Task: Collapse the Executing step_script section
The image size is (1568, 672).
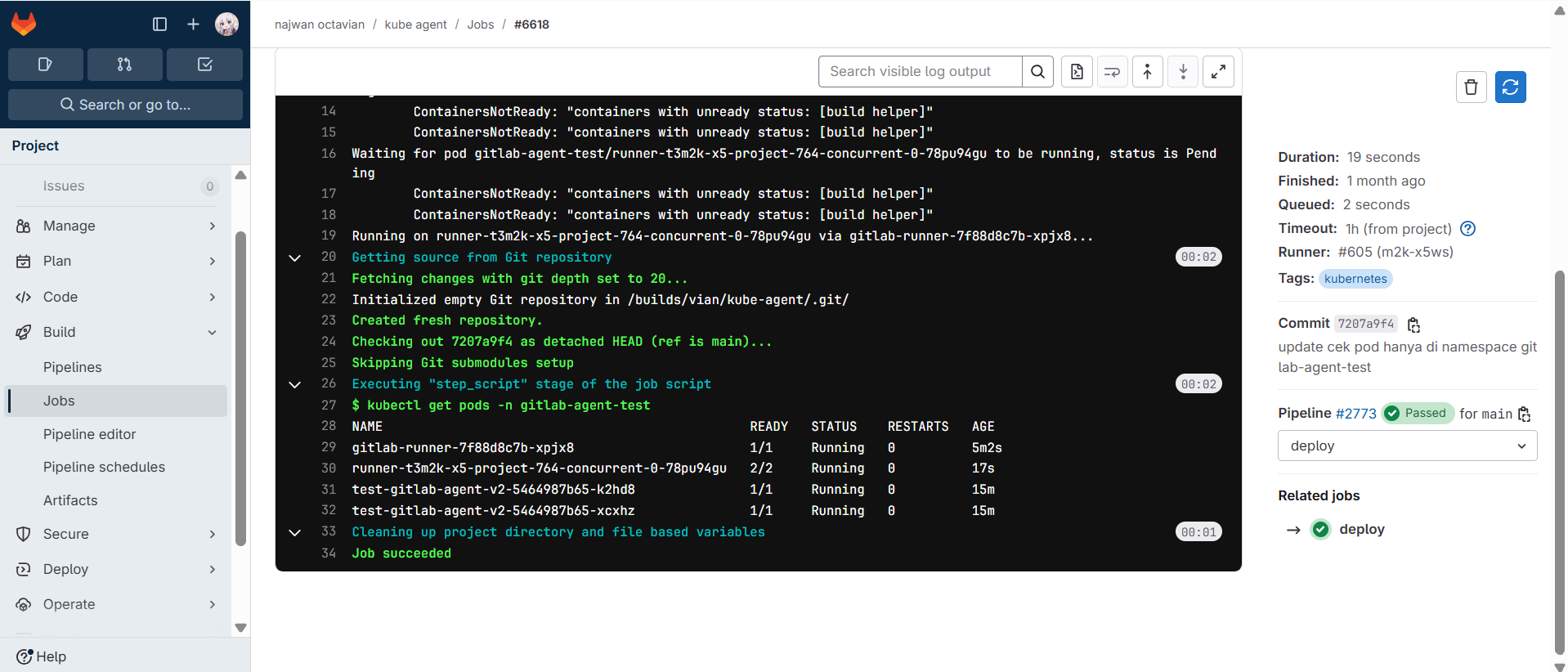Action: (295, 384)
